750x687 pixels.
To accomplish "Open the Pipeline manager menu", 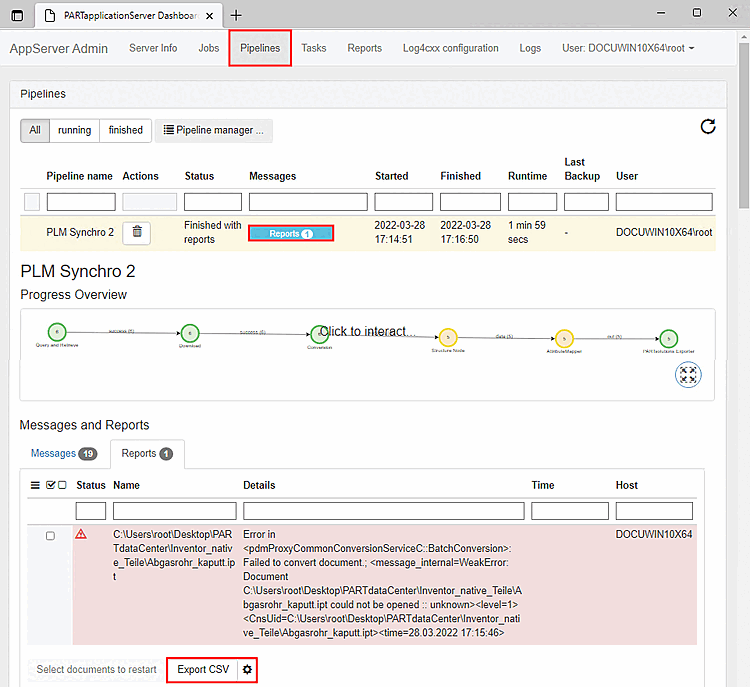I will [214, 130].
